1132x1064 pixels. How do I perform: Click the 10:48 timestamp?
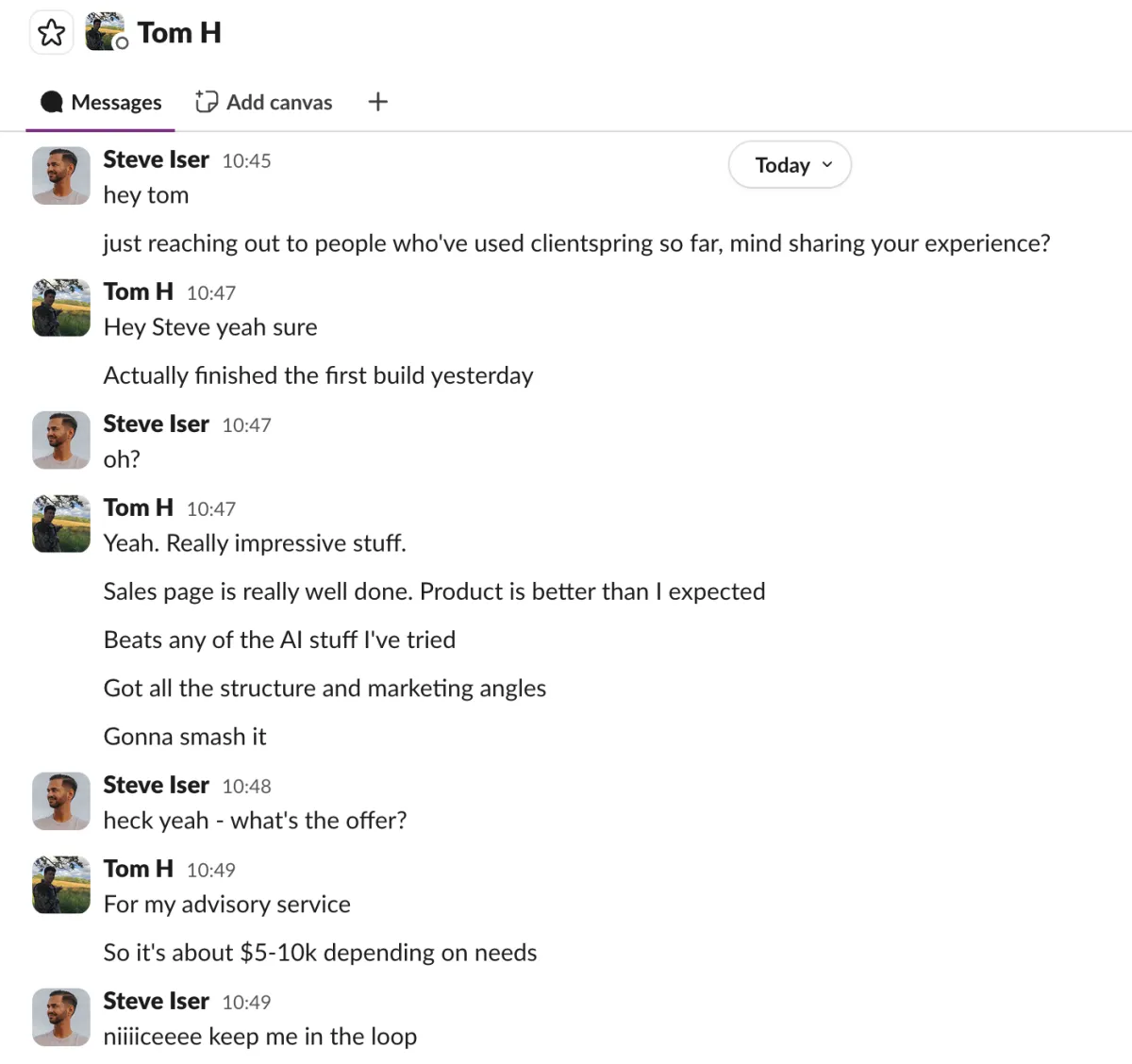(246, 787)
